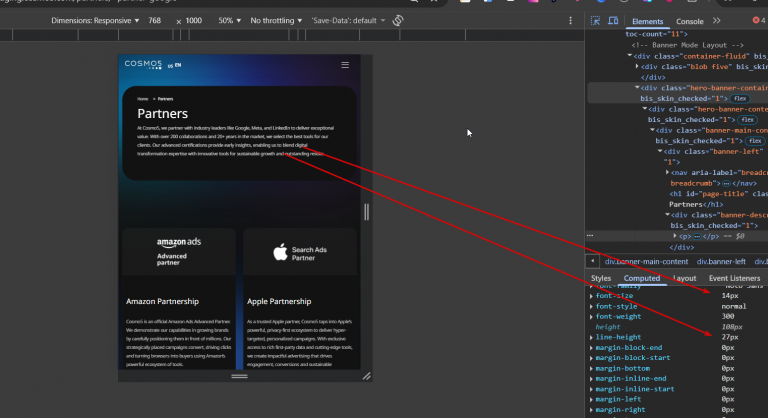The width and height of the screenshot is (768, 418).
Task: Expand the ellipsis inside the p element
Action: coord(697,236)
